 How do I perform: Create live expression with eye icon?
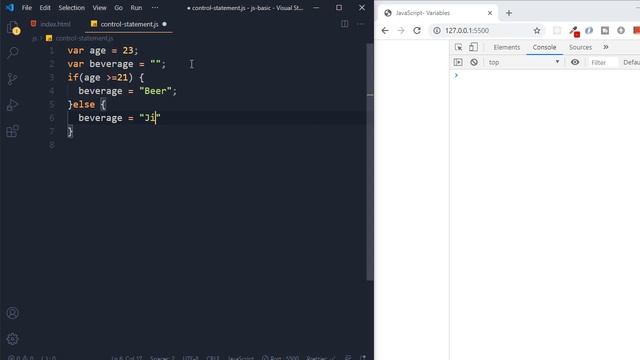(575, 62)
